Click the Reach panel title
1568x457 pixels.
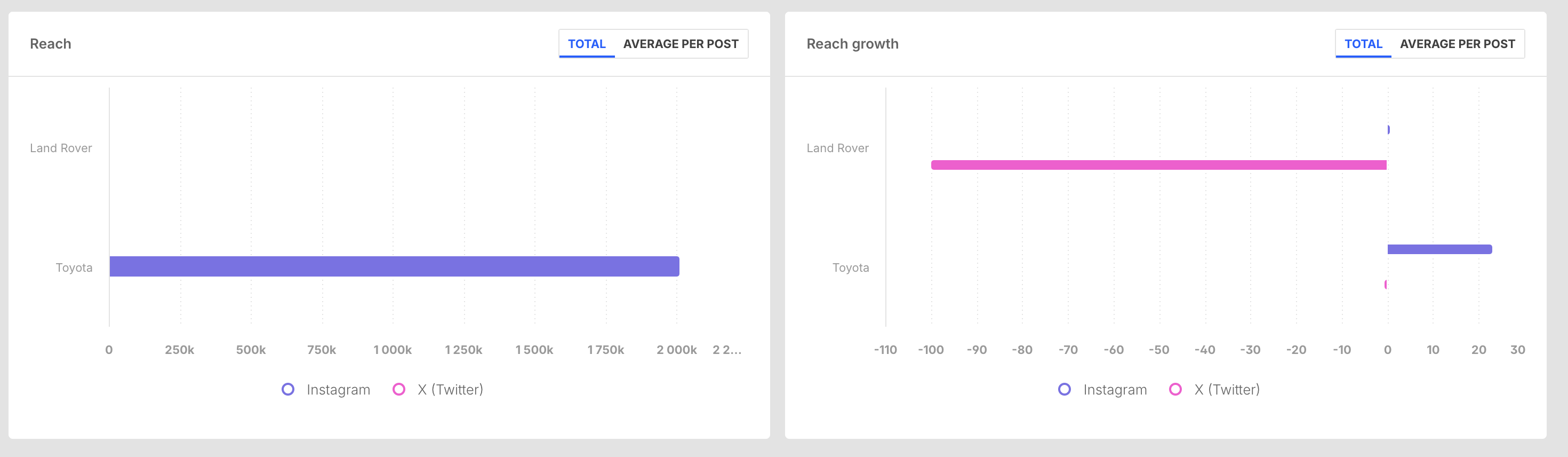click(x=51, y=44)
